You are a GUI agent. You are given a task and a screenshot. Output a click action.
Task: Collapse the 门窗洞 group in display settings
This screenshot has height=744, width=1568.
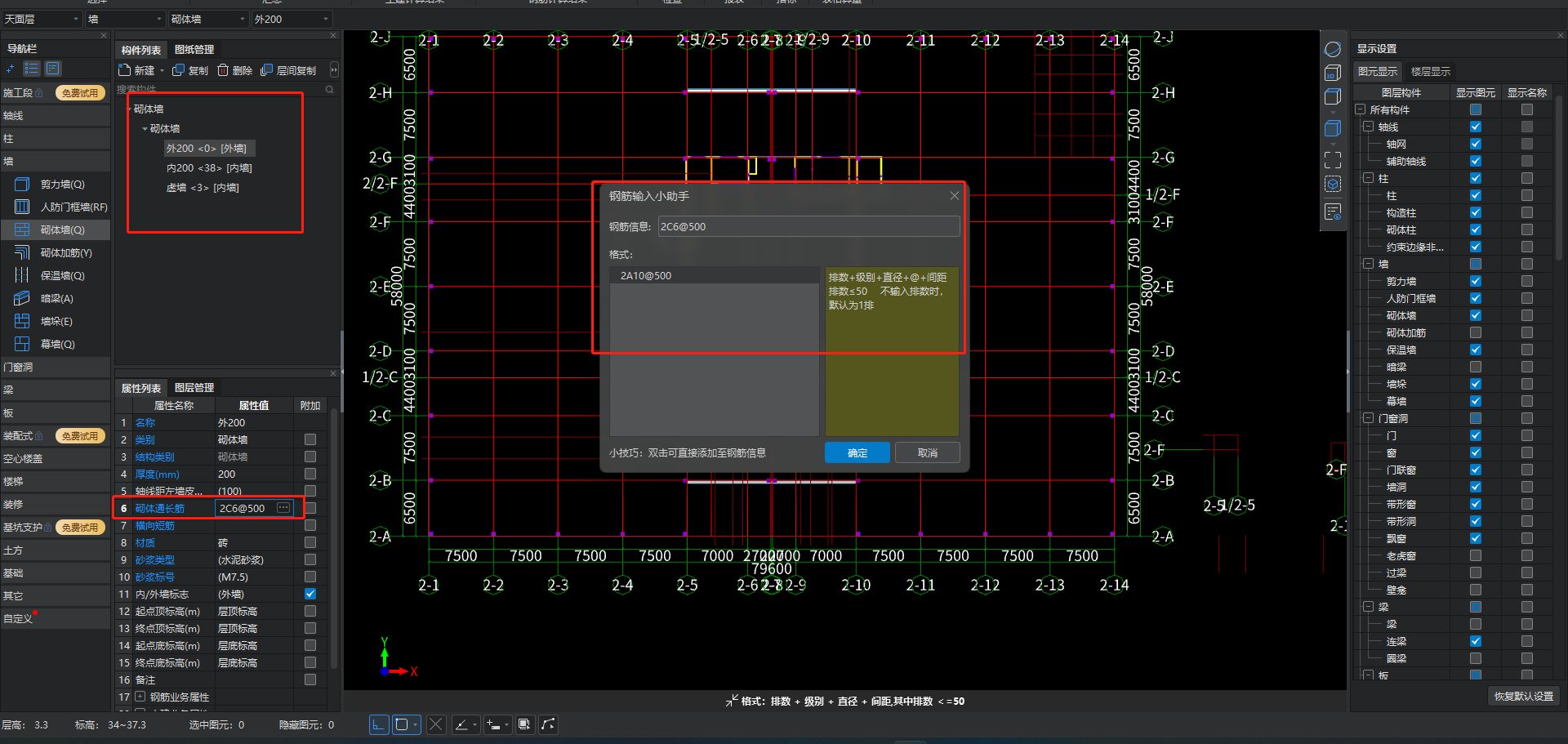point(1369,418)
